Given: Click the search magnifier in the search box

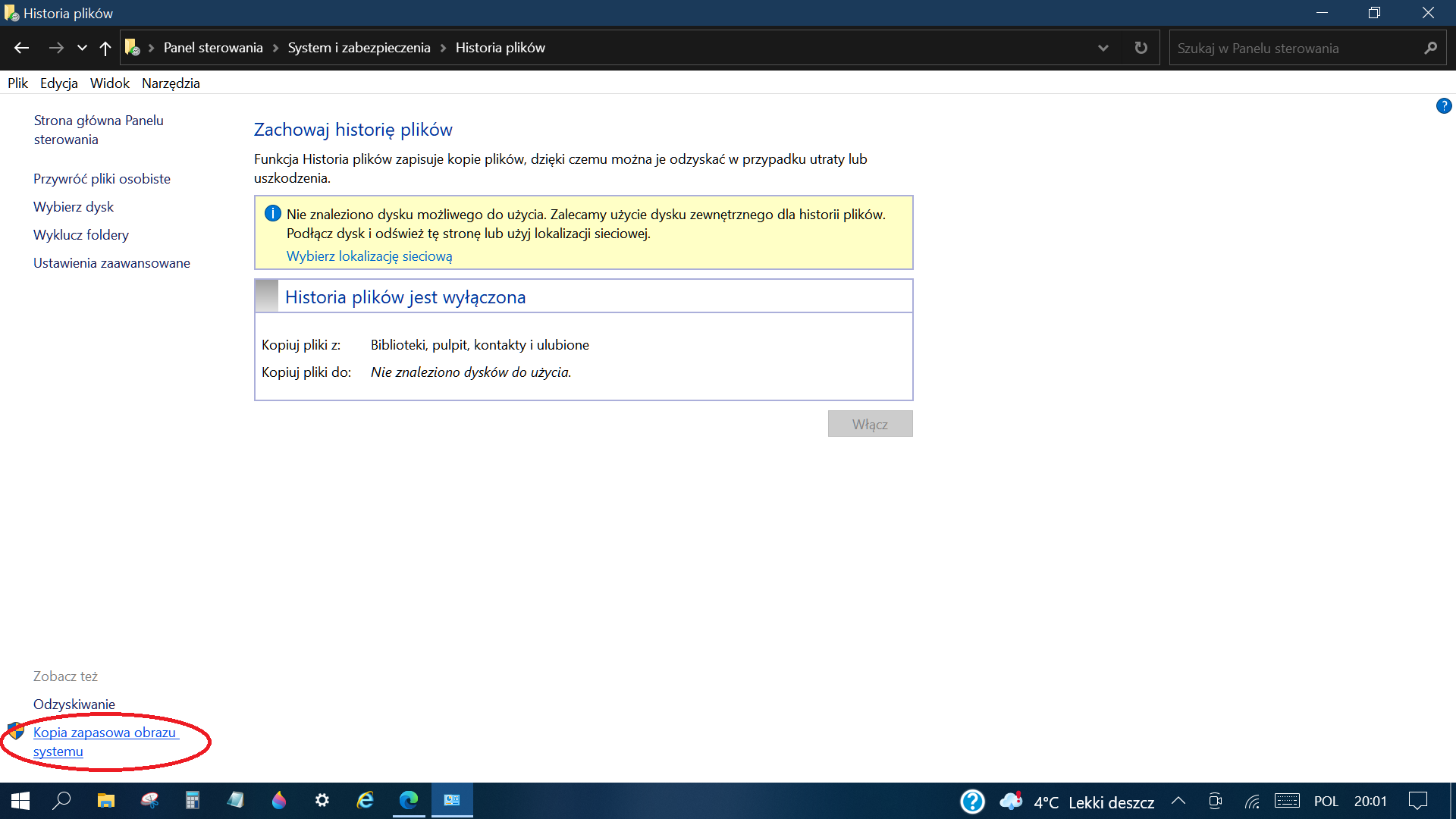Looking at the screenshot, I should pyautogui.click(x=1430, y=47).
